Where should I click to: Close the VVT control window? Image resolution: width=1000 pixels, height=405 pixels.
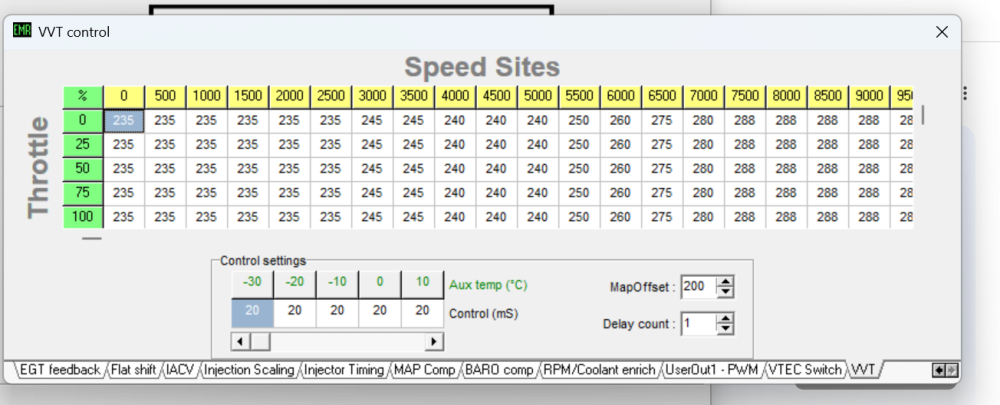pos(941,31)
